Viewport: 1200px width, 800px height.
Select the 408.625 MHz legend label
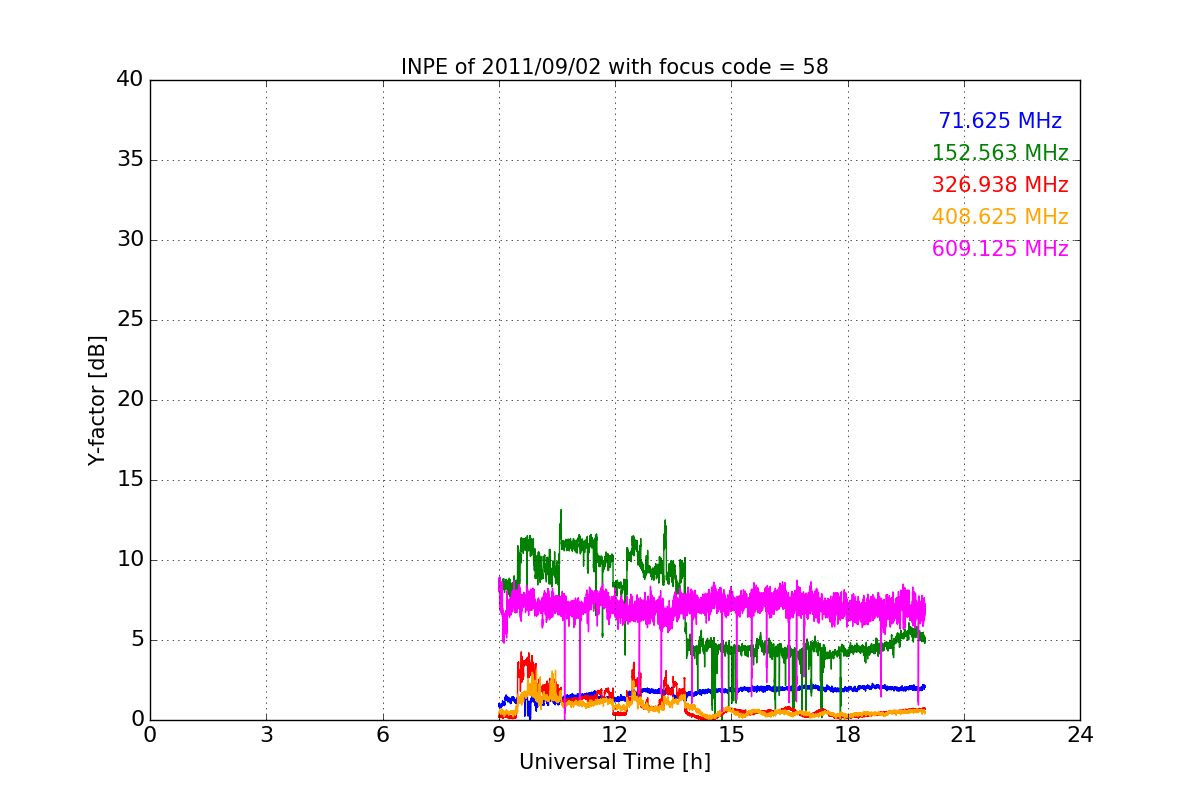coord(1000,217)
